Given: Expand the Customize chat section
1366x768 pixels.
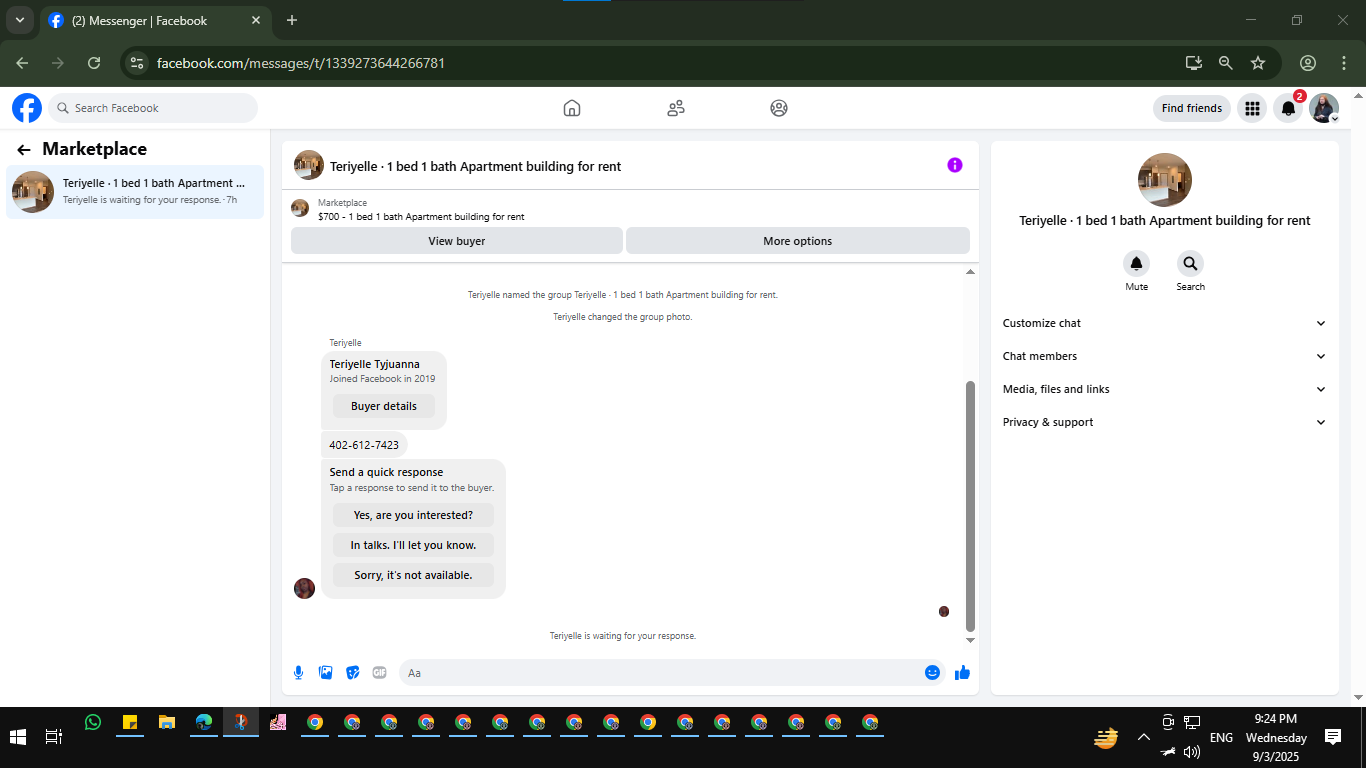Looking at the screenshot, I should [x=1165, y=323].
